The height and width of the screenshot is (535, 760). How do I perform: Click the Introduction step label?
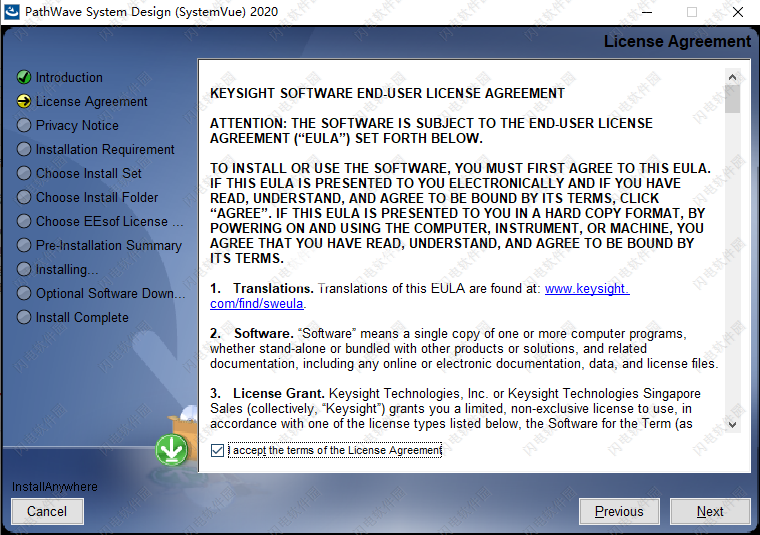point(69,78)
